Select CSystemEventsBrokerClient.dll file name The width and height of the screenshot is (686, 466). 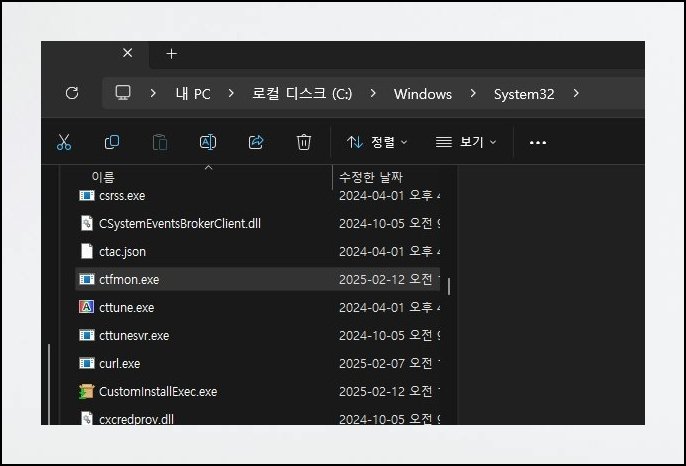[180, 224]
